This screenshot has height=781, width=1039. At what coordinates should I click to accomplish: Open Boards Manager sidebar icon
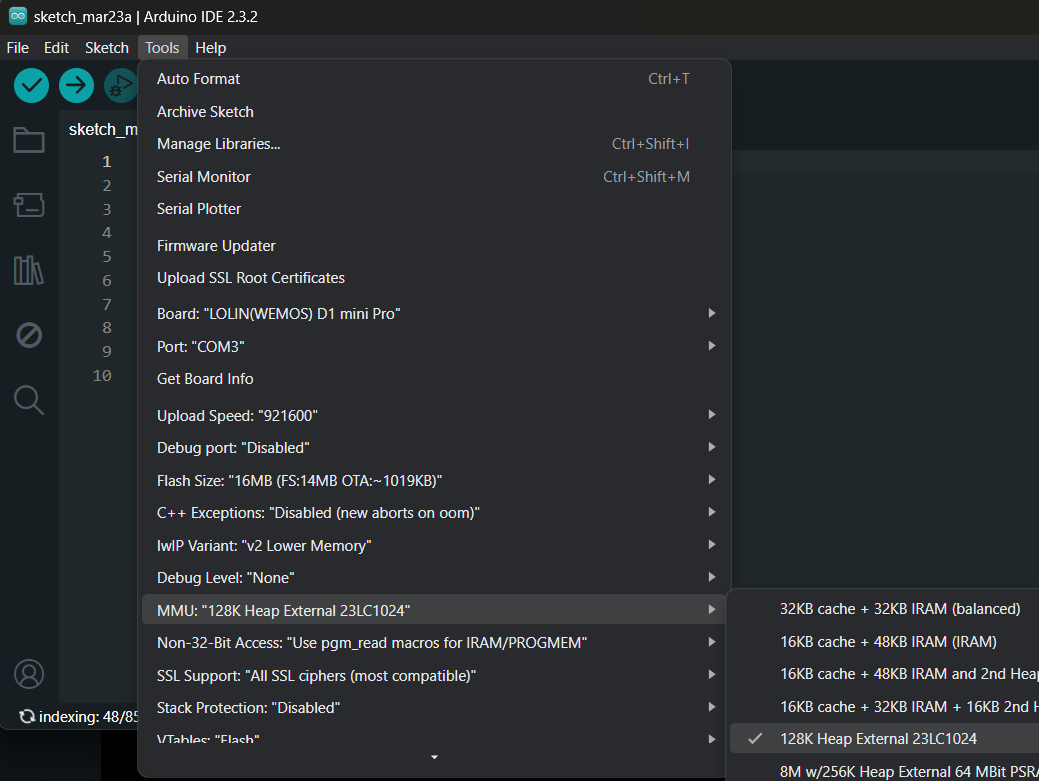[x=28, y=205]
